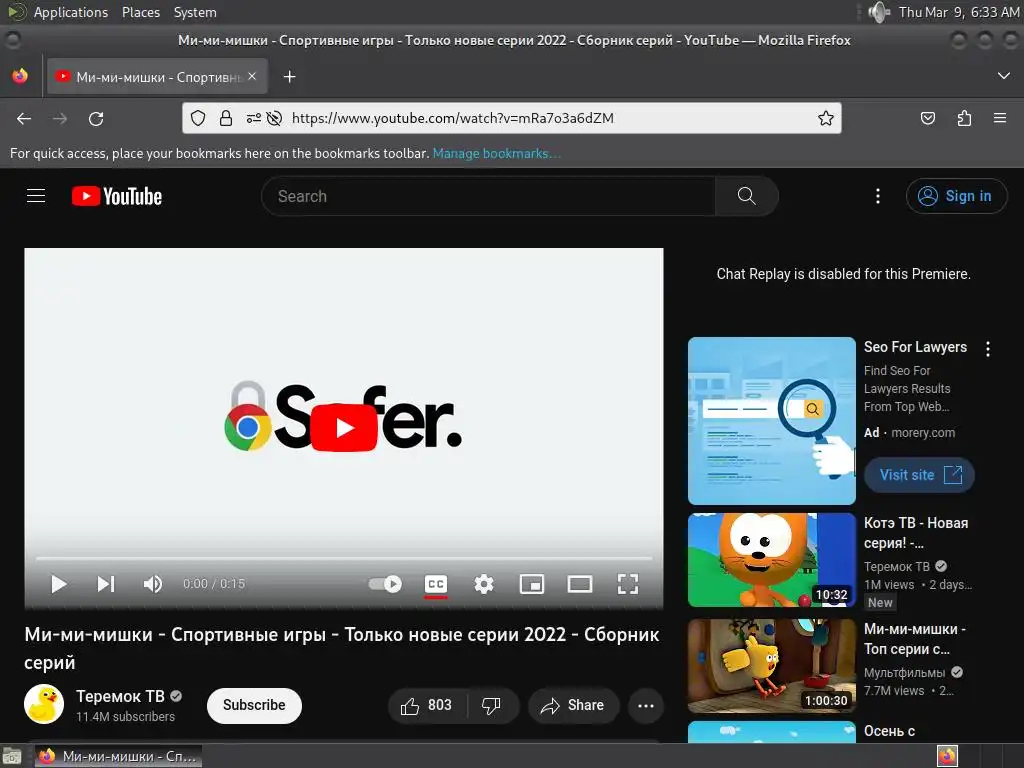Subscribe to Теремок ТВ channel
1024x768 pixels.
point(254,705)
